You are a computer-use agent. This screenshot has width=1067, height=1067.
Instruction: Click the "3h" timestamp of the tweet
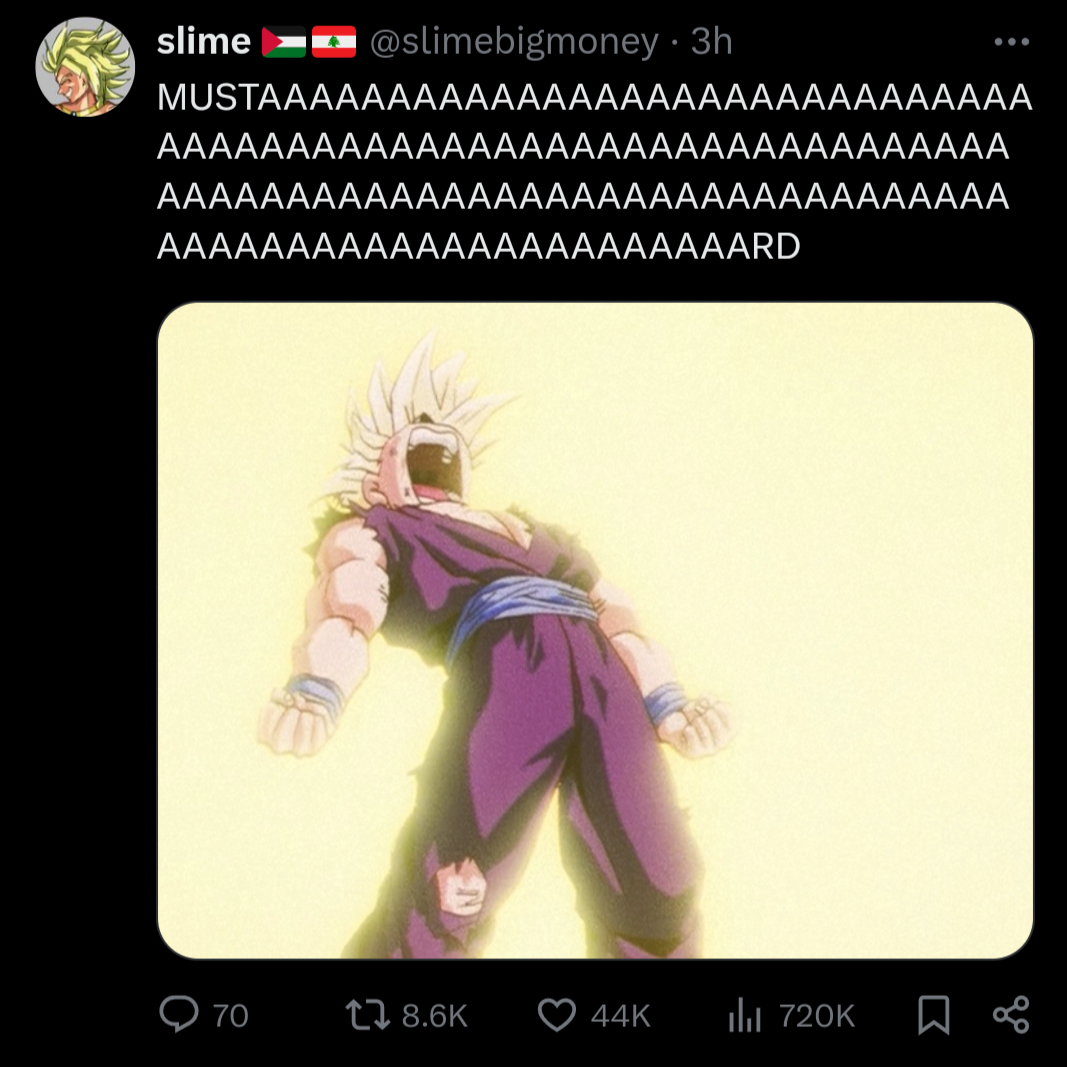(712, 42)
